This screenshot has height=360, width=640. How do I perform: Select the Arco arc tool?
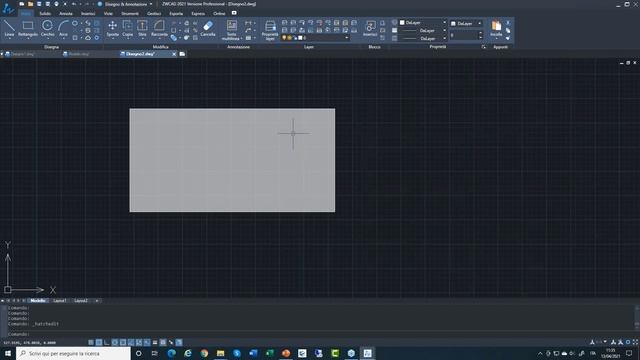(x=63, y=29)
